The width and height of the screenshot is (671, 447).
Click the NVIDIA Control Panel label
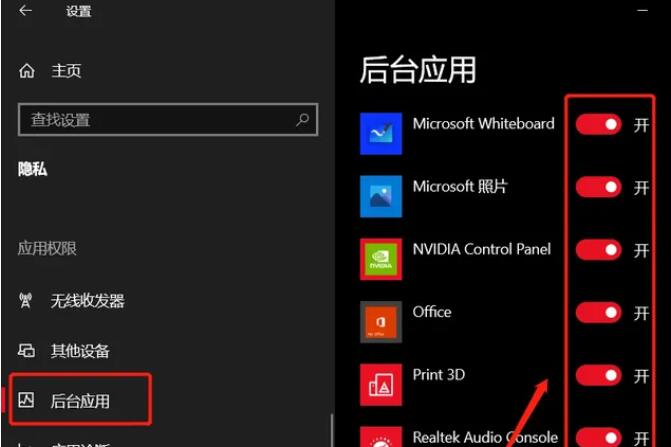pos(481,249)
